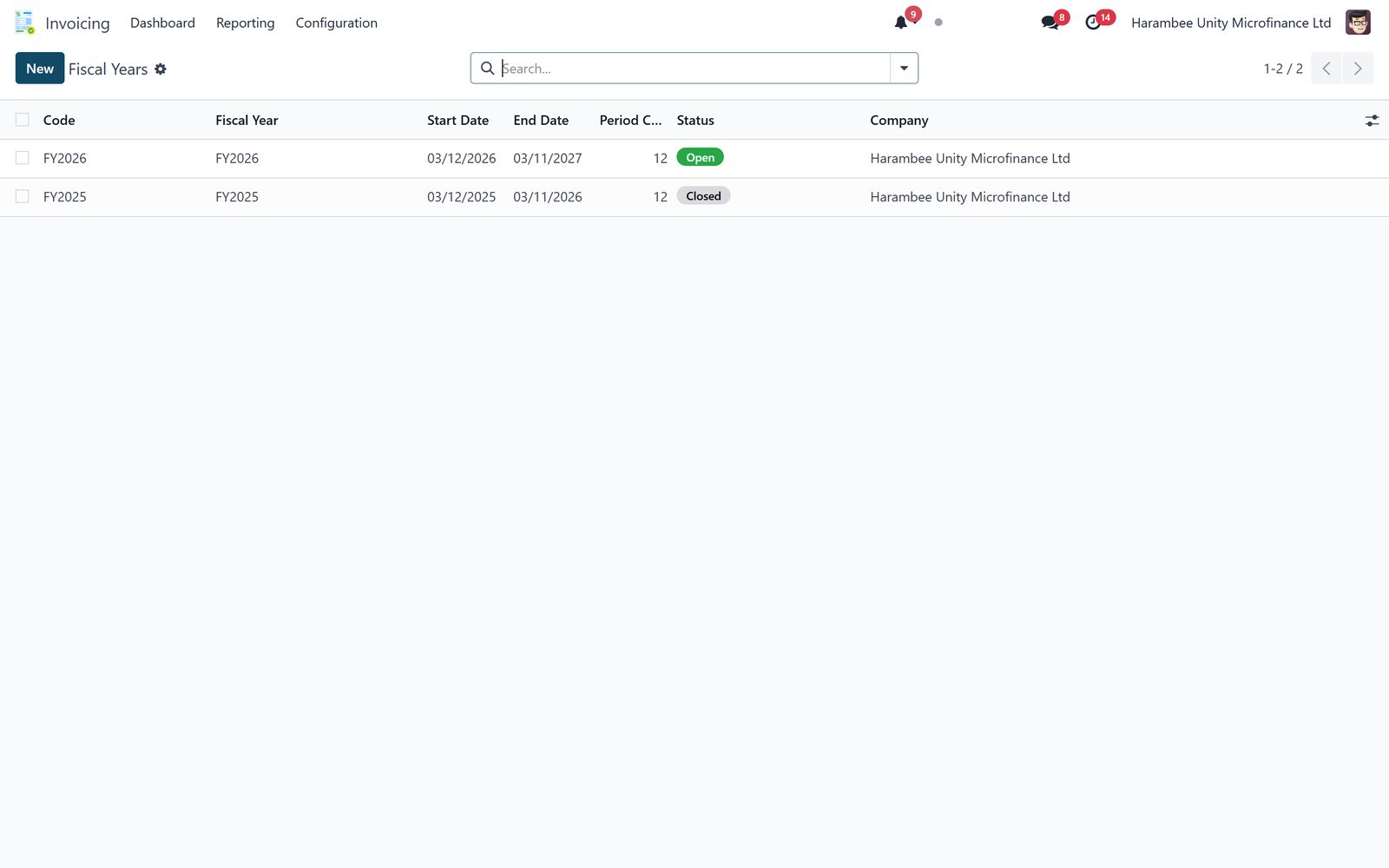Image resolution: width=1389 pixels, height=868 pixels.
Task: Switch company via Harambee Unity Microfinance Ltd
Action: click(1231, 23)
